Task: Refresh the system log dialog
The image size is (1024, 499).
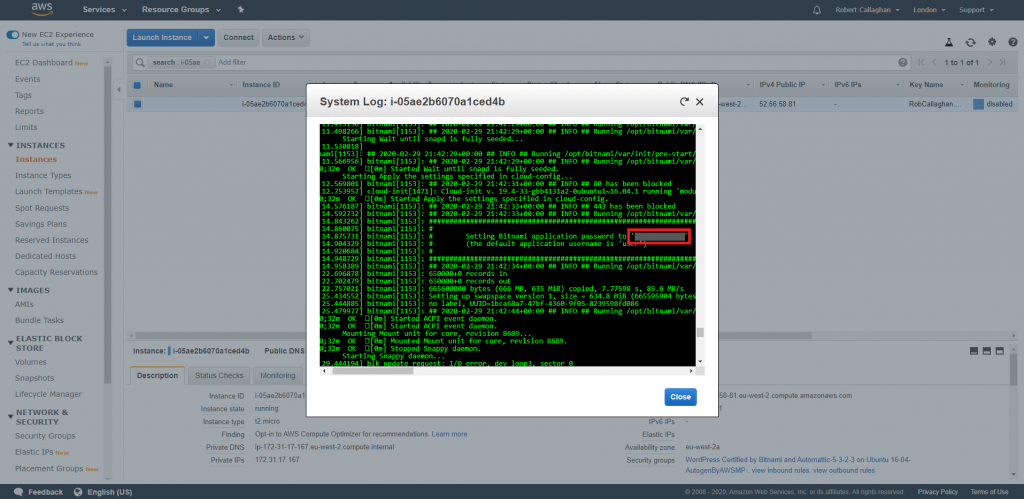Action: pos(684,102)
